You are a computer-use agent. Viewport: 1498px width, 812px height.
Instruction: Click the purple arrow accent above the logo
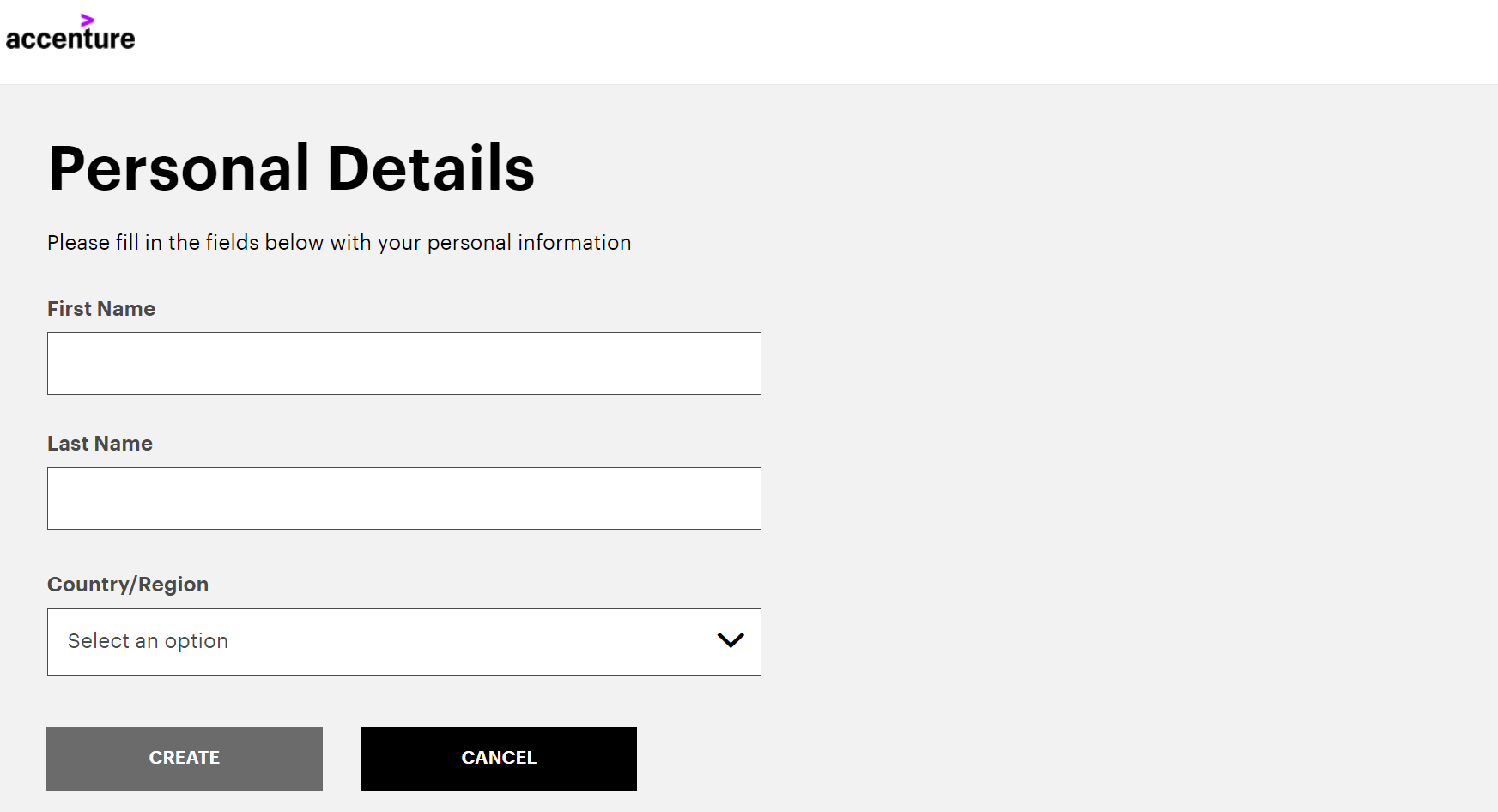88,20
